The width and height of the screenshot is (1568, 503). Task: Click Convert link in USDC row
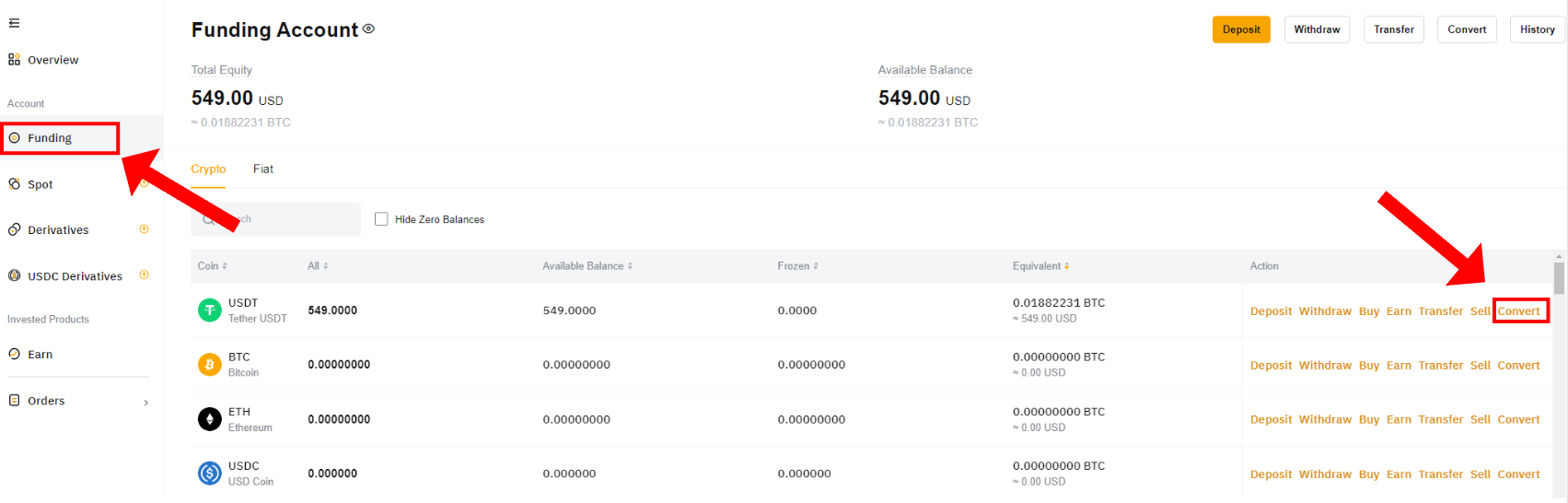pos(1518,474)
